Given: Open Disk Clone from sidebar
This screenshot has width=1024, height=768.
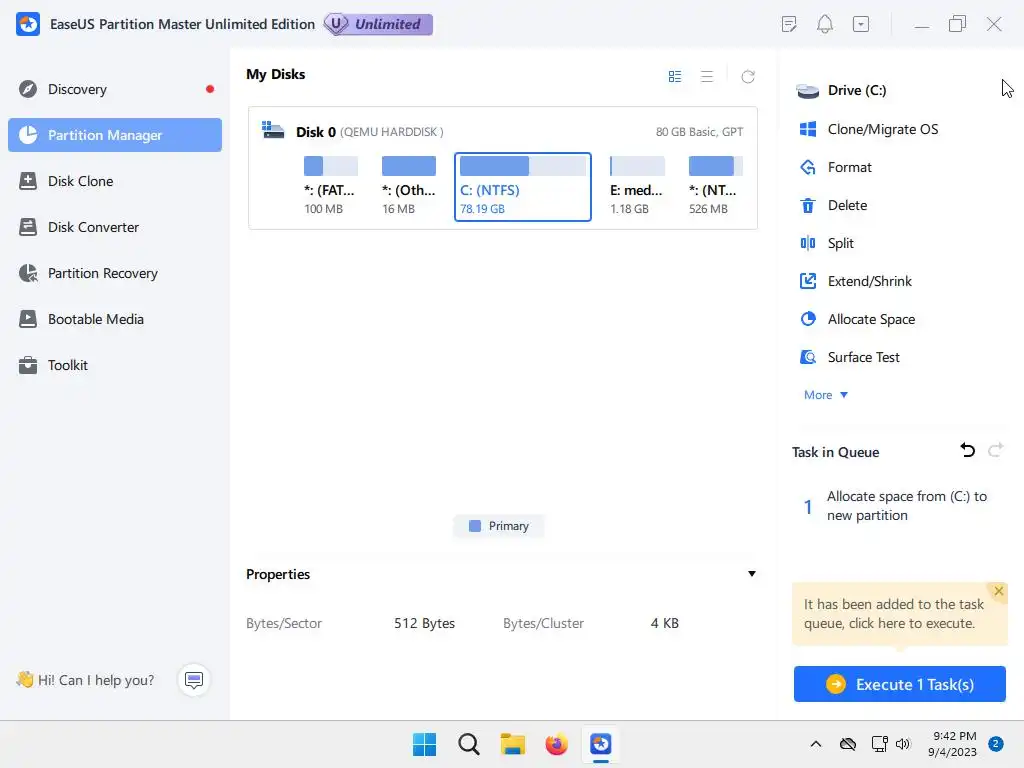Looking at the screenshot, I should [114, 181].
